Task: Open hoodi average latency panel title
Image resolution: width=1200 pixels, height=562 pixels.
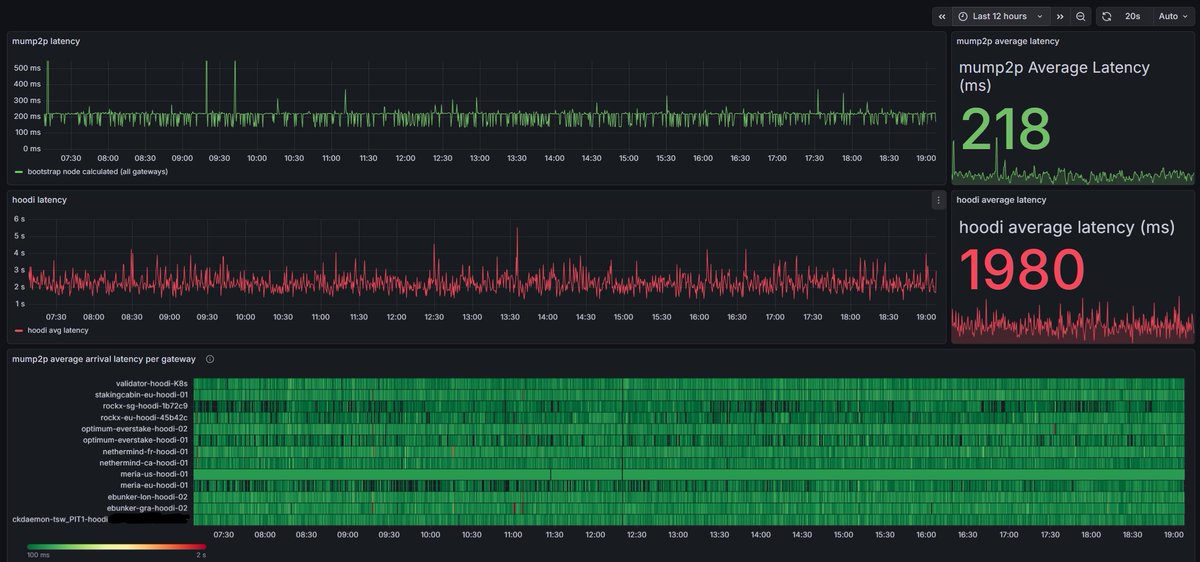Action: click(x=1001, y=200)
